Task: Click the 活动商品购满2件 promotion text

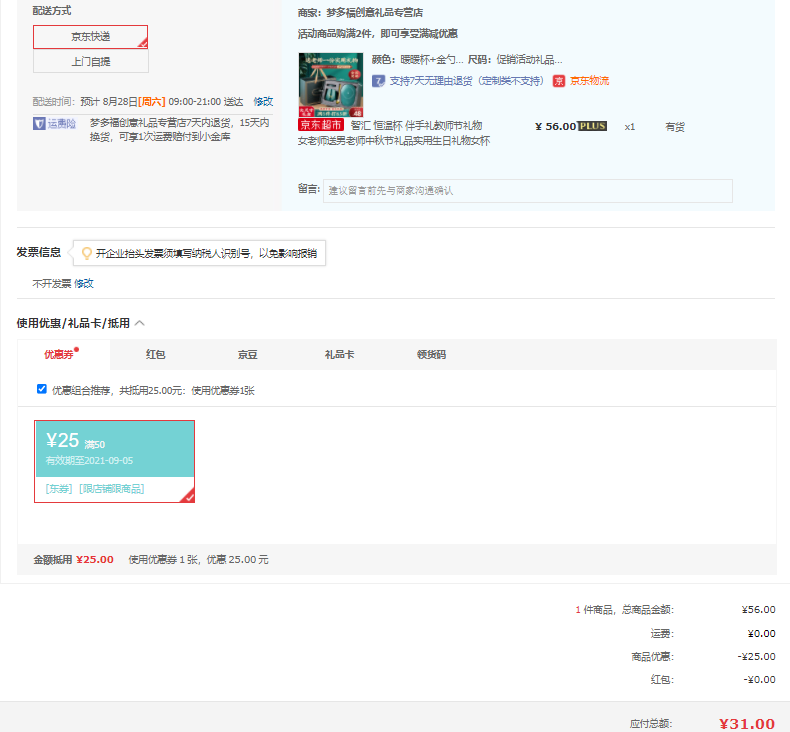Action: (378, 34)
